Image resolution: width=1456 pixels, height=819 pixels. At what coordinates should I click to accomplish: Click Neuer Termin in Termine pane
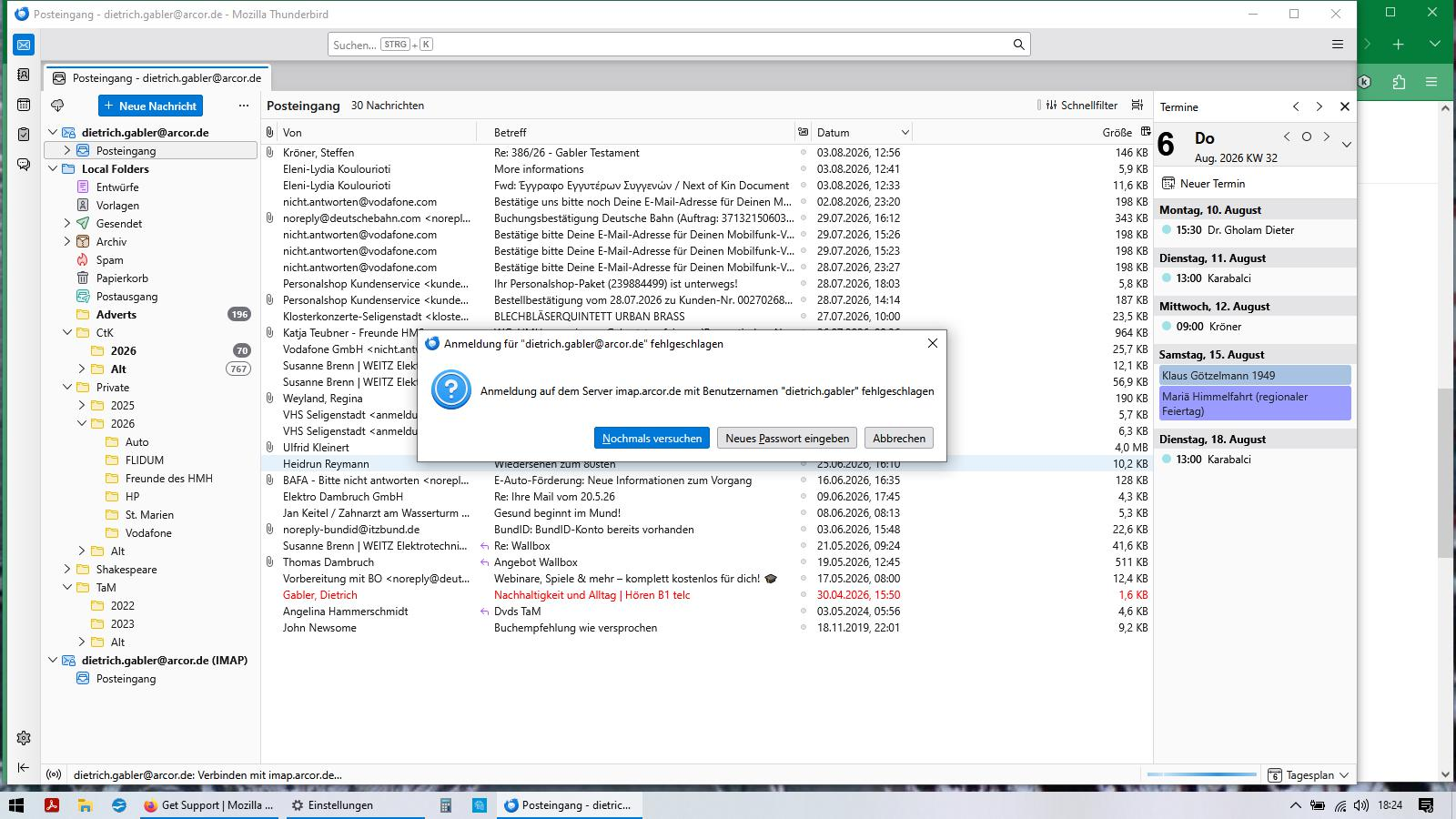(x=1203, y=183)
